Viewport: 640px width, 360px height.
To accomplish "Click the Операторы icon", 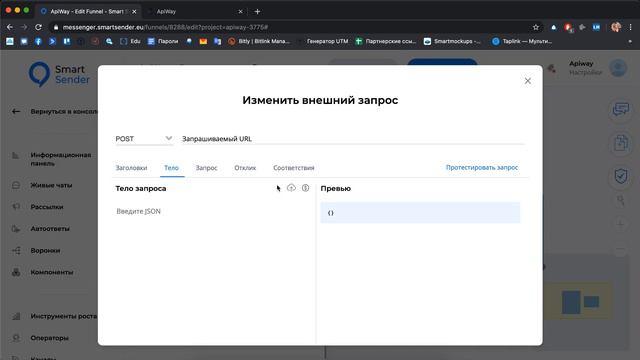I will 16,338.
